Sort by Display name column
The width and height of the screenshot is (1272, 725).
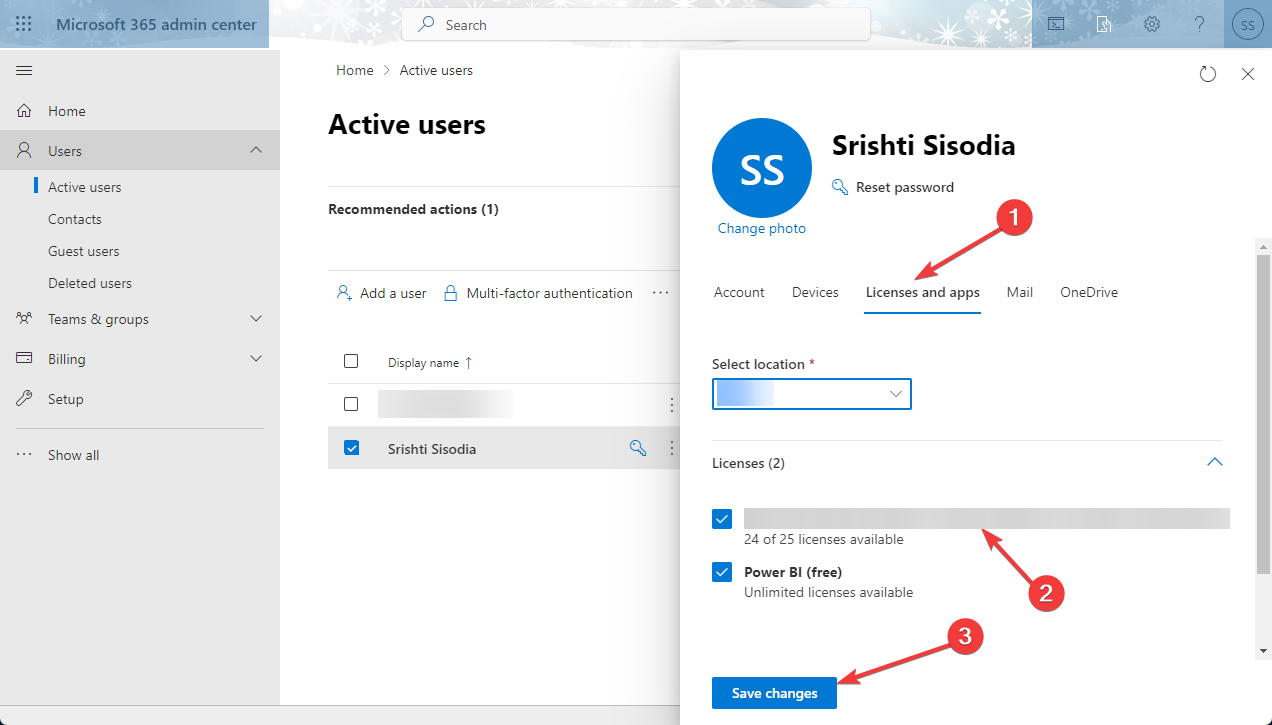[430, 362]
